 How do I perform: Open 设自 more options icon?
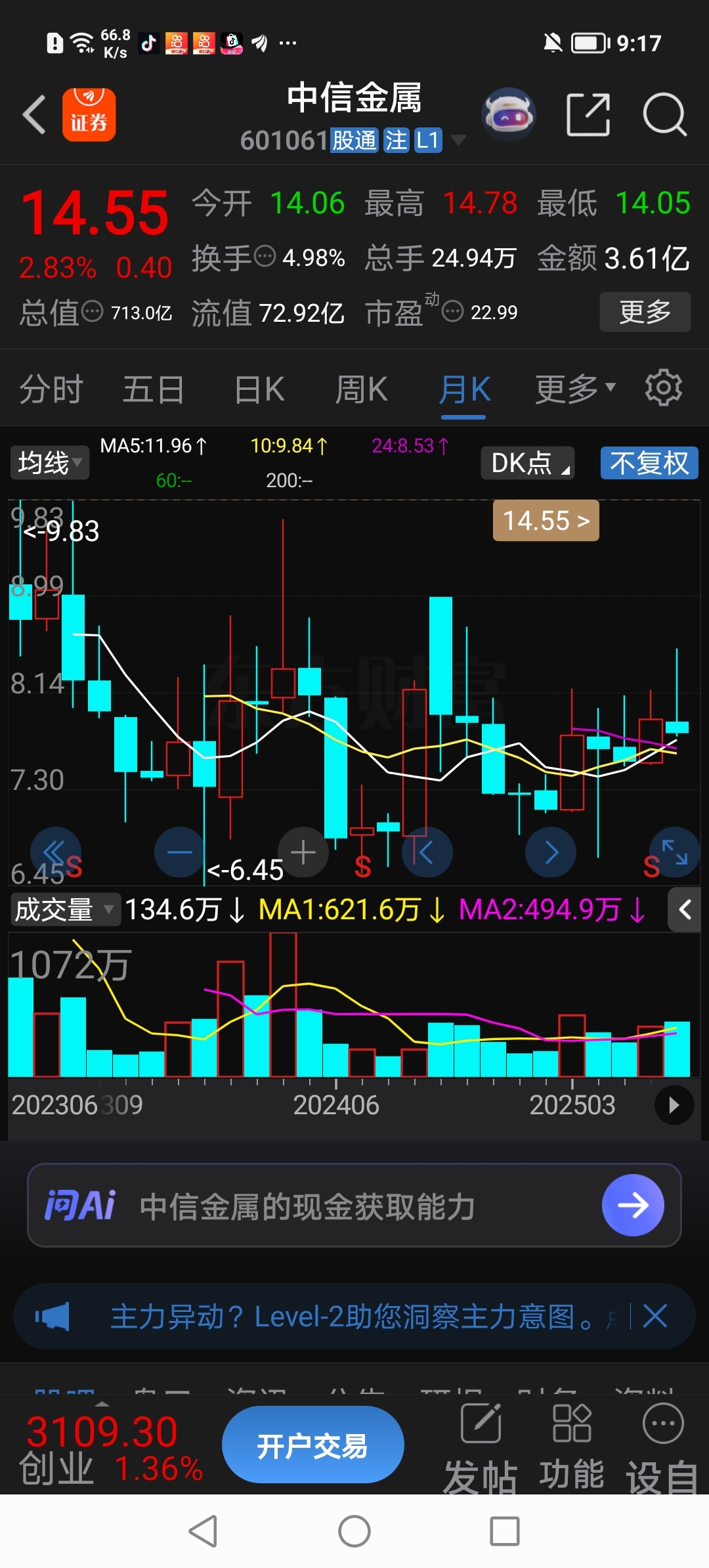(663, 1450)
